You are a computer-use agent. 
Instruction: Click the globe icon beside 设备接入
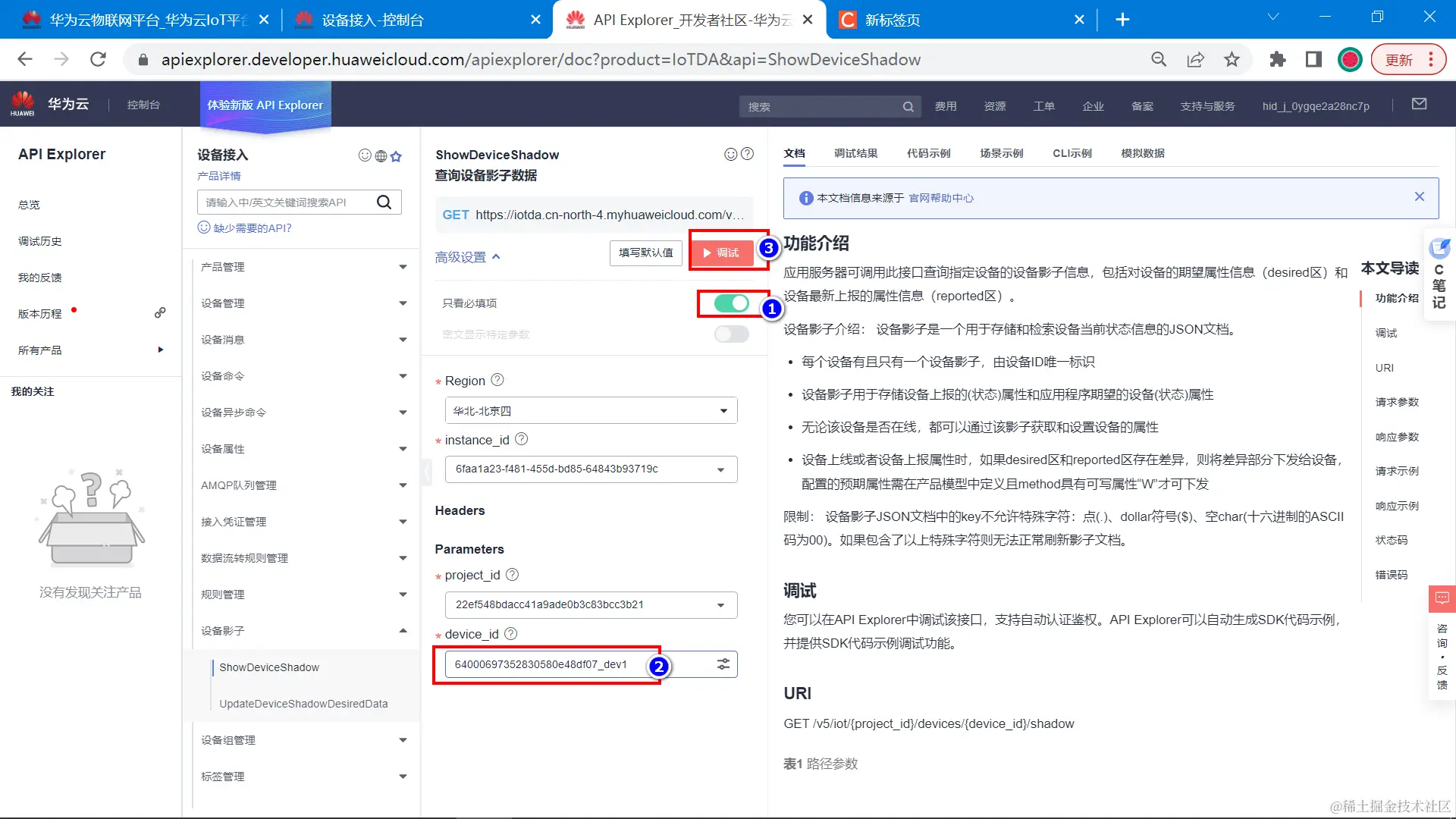click(381, 156)
